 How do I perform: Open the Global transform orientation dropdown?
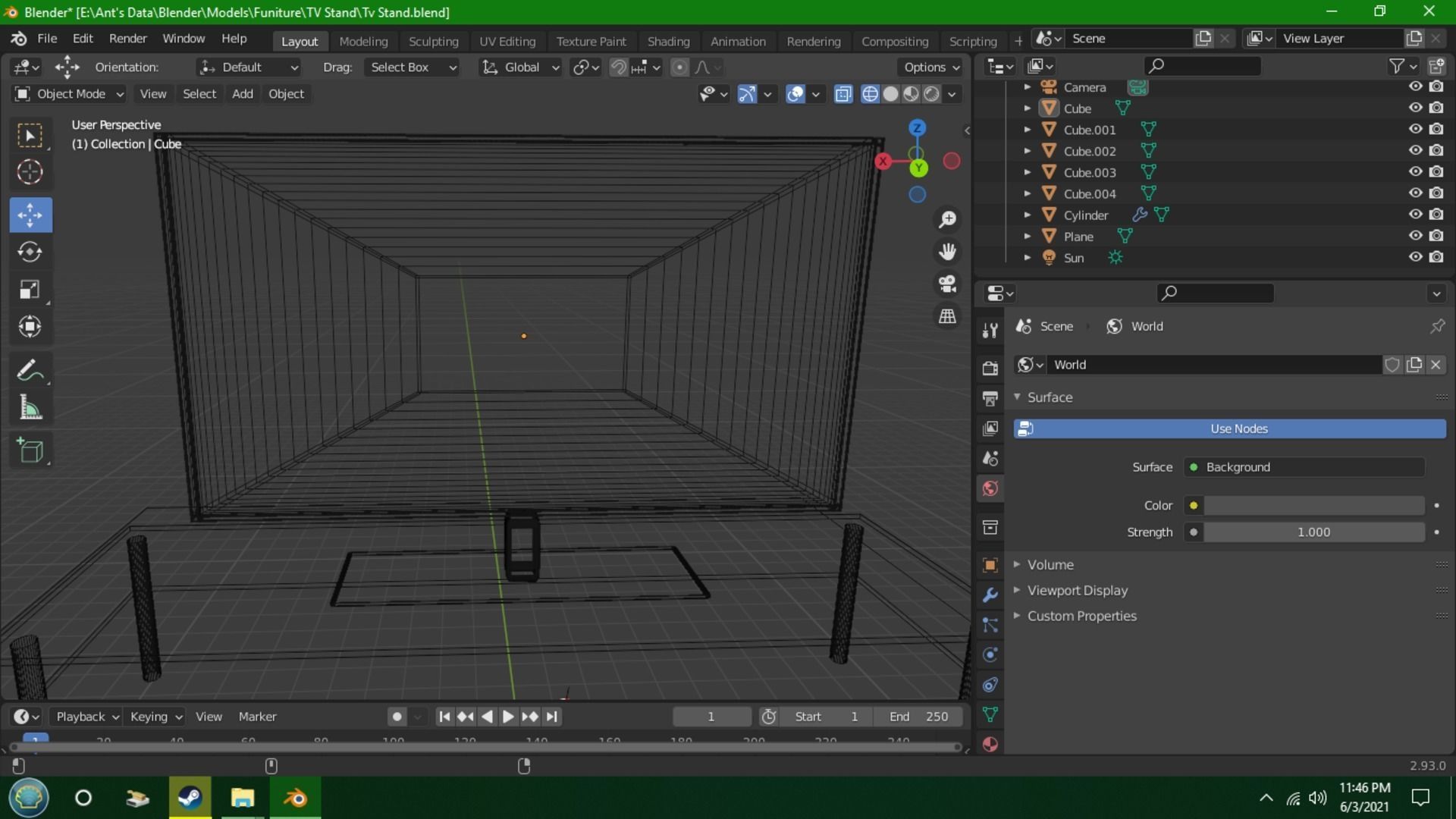[520, 67]
